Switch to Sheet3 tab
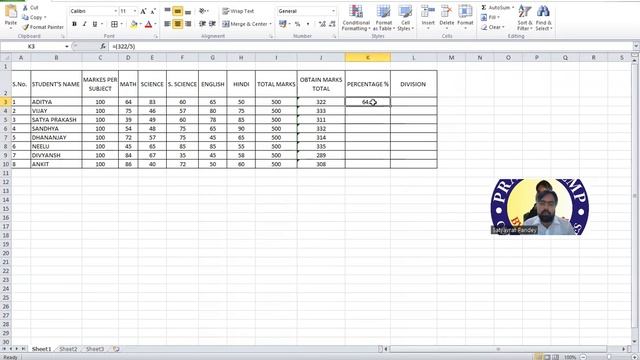This screenshot has width=640, height=360. (95, 349)
